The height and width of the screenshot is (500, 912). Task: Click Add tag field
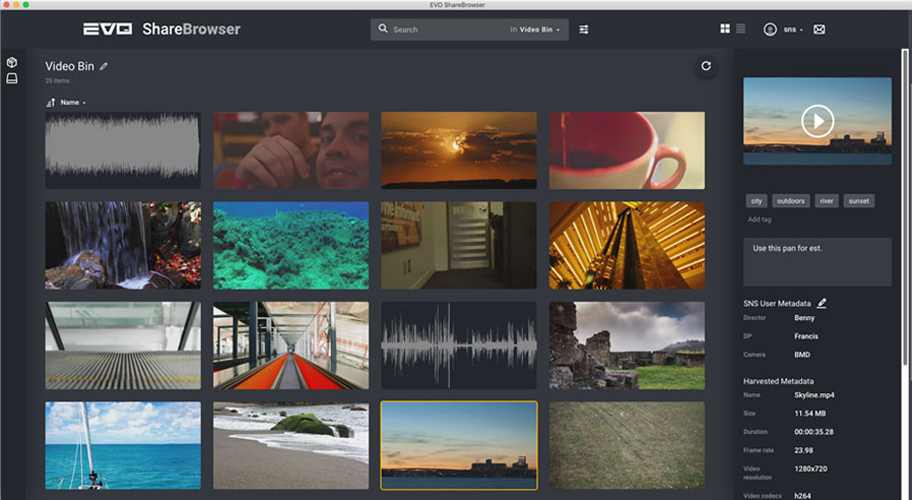(x=759, y=219)
